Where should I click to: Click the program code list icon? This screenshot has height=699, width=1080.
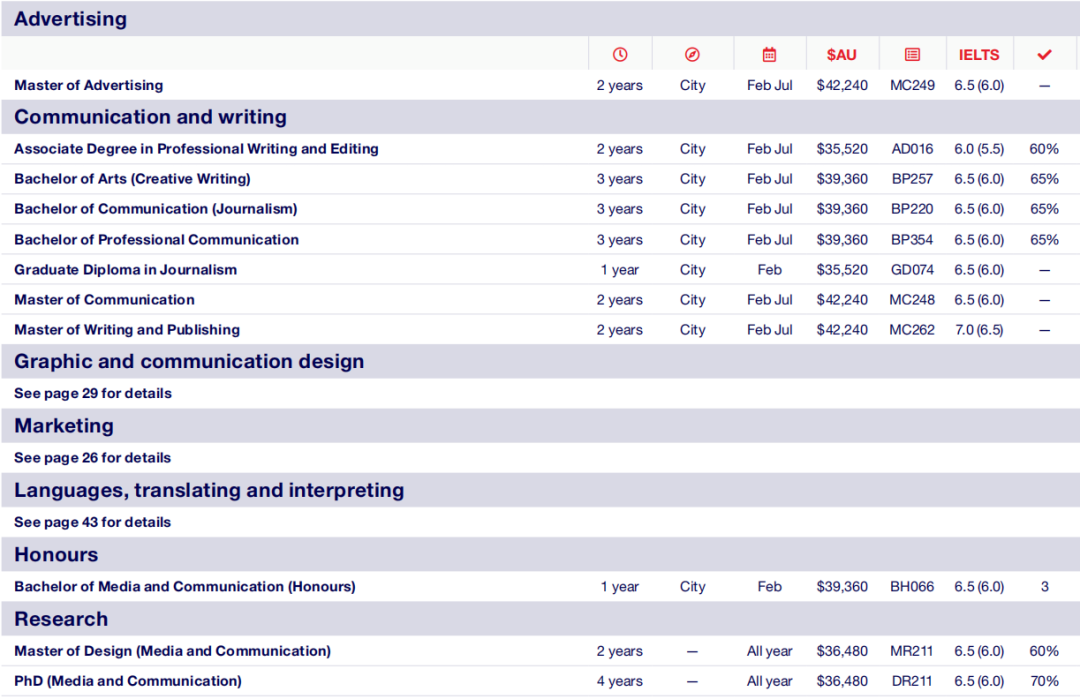coord(912,54)
